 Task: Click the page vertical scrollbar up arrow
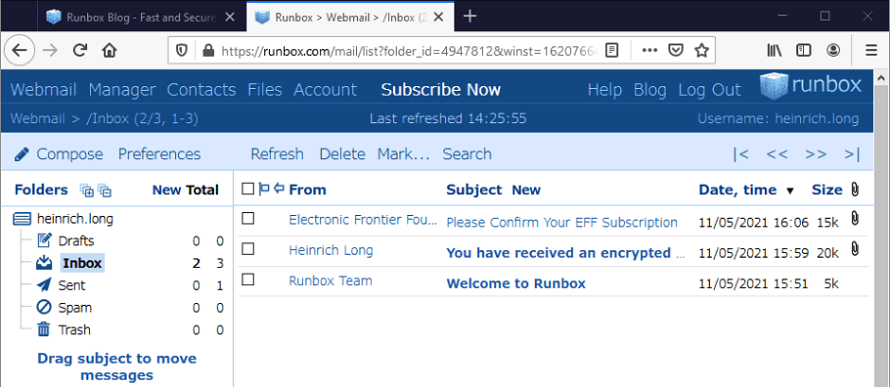pos(881,78)
